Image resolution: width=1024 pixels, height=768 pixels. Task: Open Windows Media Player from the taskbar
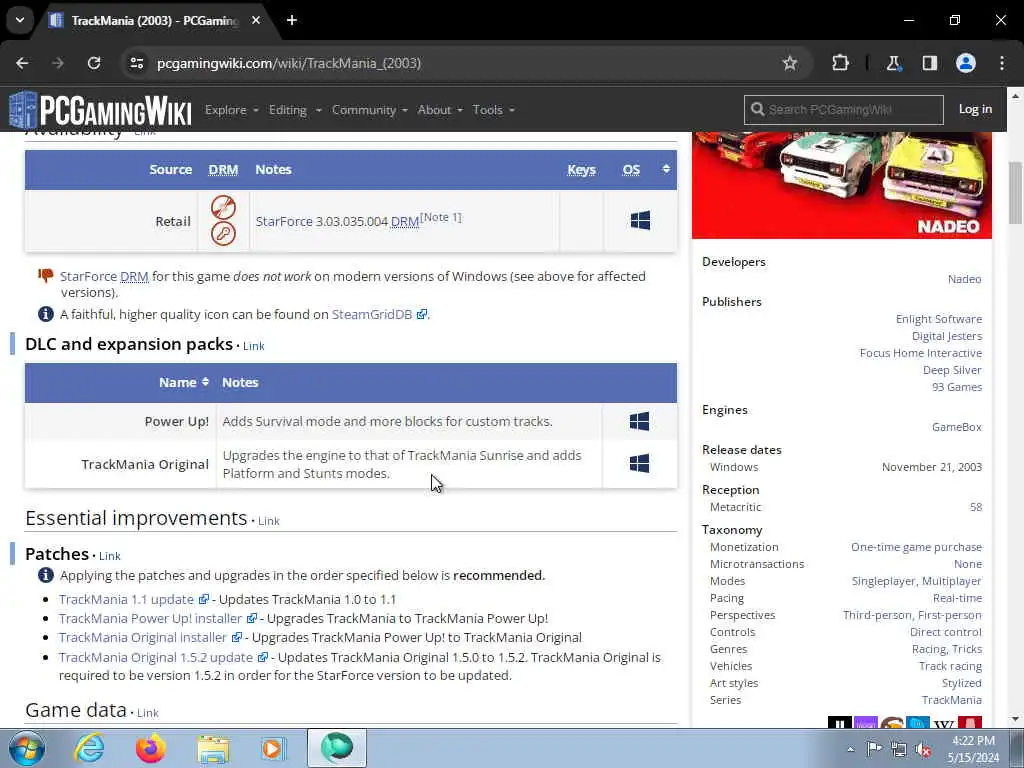click(274, 748)
